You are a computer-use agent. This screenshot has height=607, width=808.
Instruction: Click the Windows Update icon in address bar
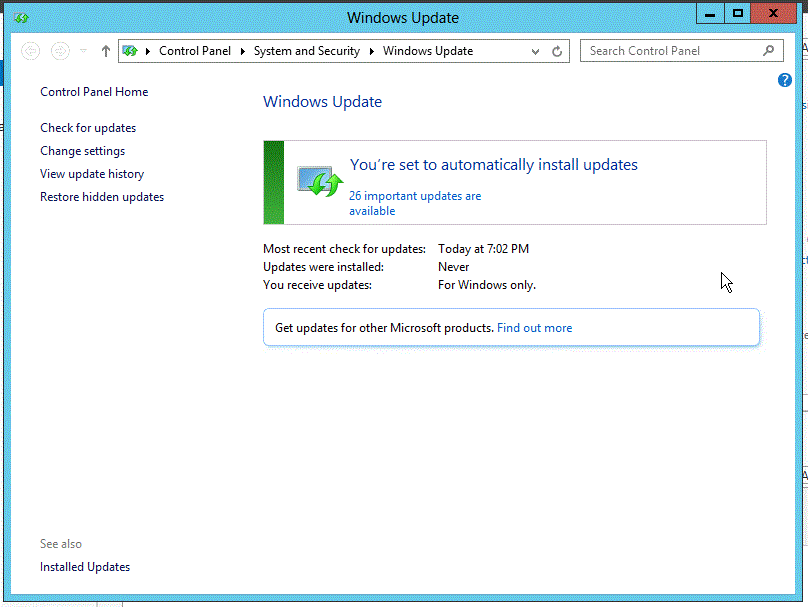click(x=130, y=51)
